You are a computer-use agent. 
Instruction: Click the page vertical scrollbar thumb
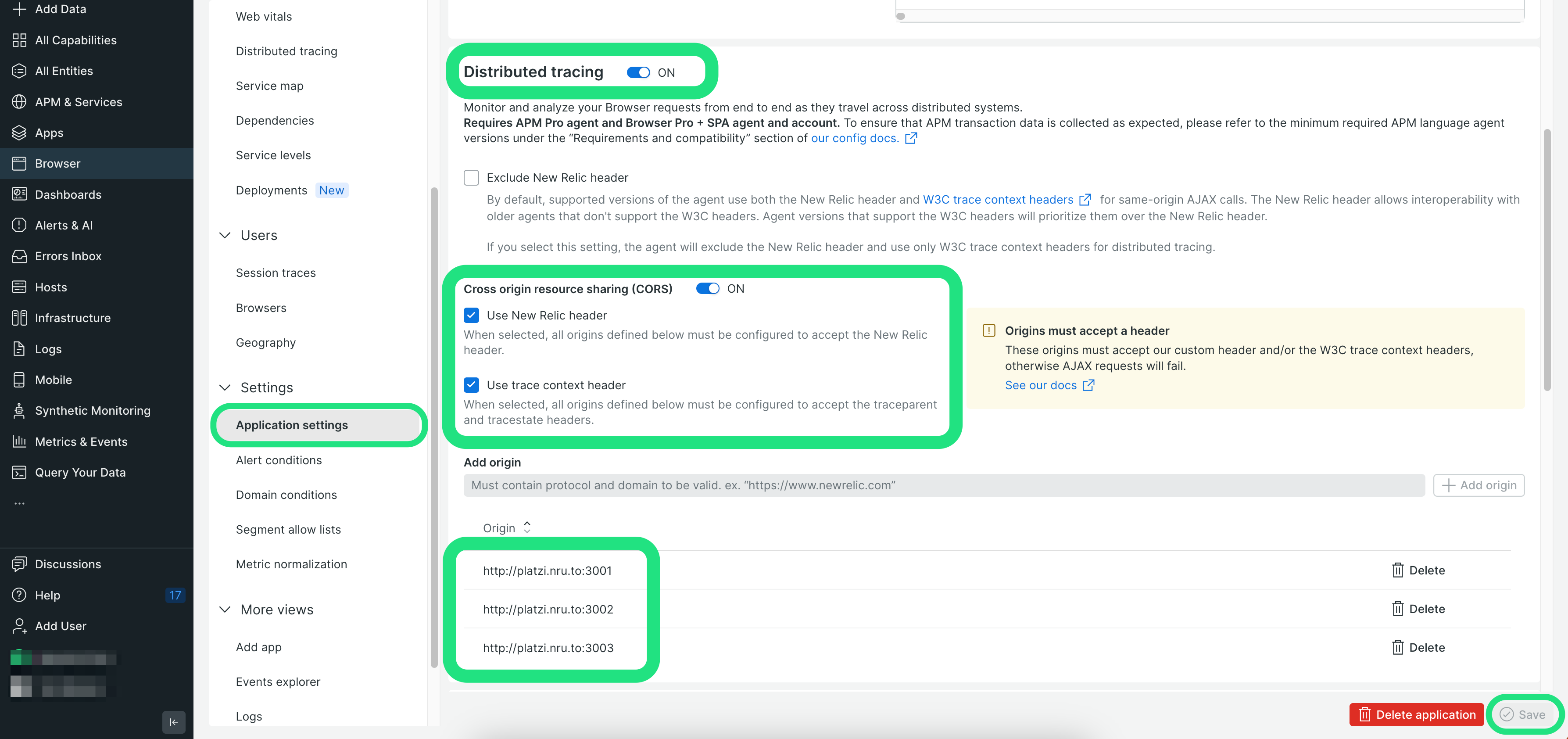click(x=1547, y=261)
